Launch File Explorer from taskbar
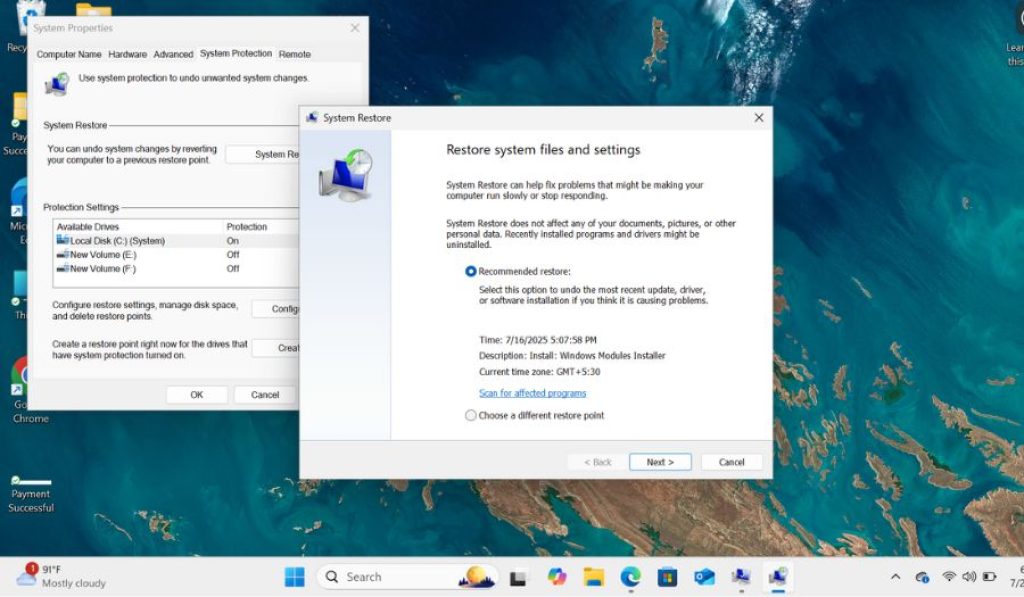Screen dimensions: 1024x597 pyautogui.click(x=594, y=577)
